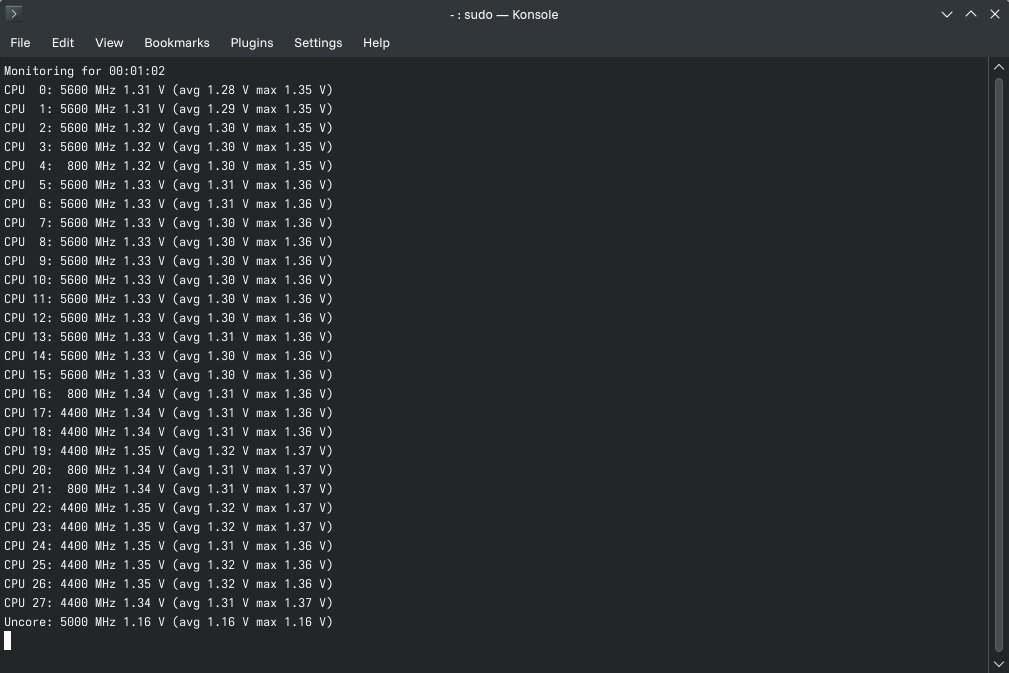Open the File menu

20,42
